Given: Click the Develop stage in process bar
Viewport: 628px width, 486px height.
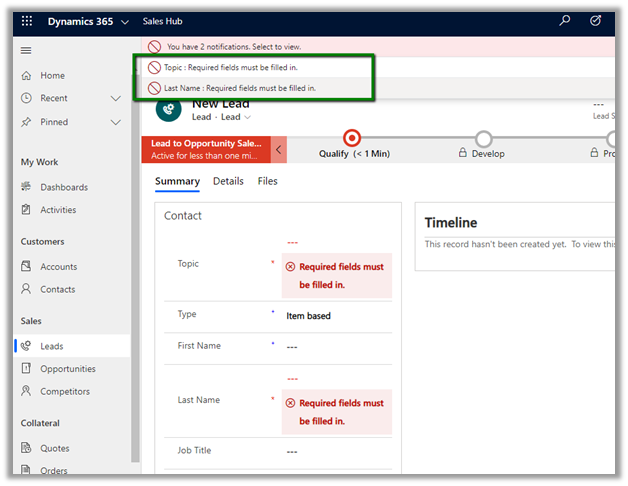Looking at the screenshot, I should pos(484,139).
